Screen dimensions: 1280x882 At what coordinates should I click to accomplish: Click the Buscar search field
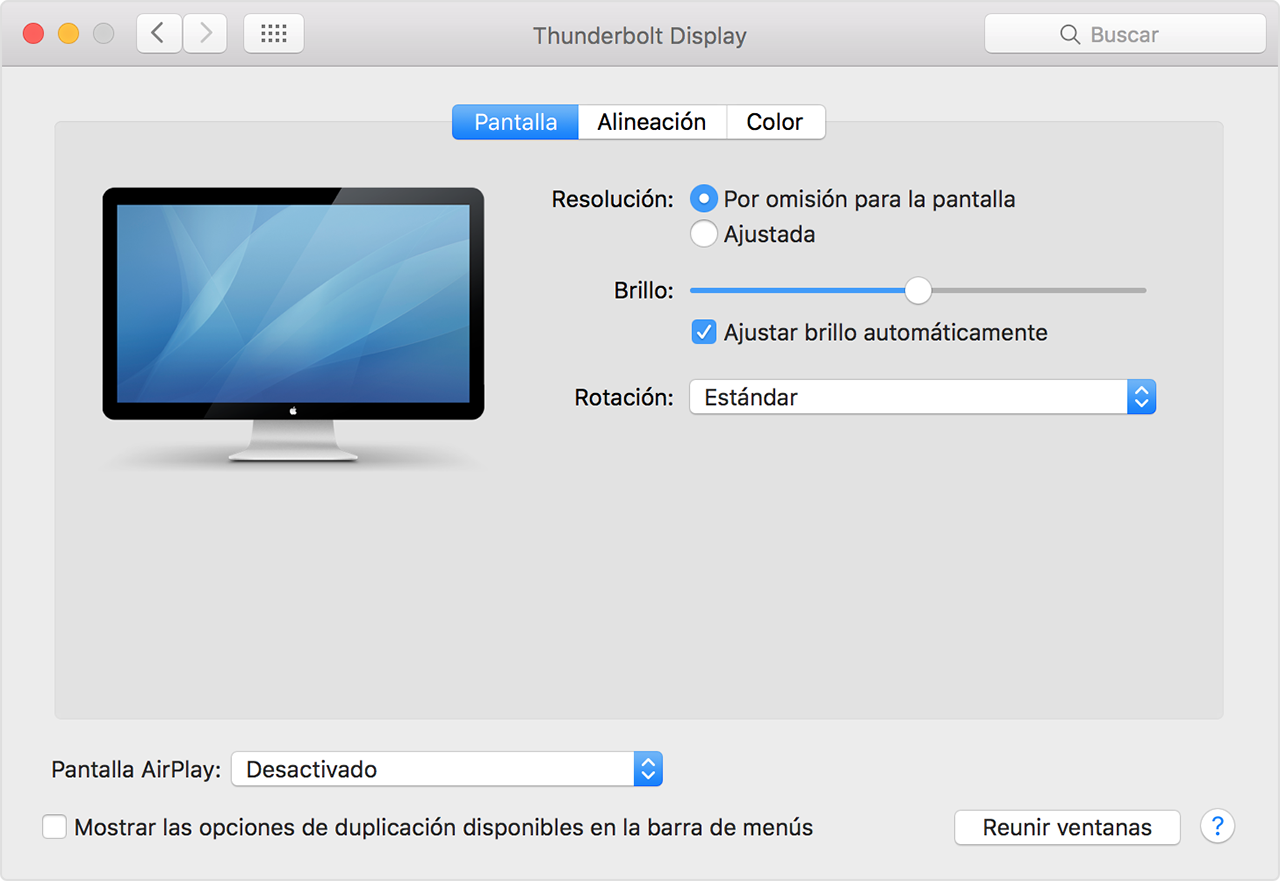(1125, 34)
